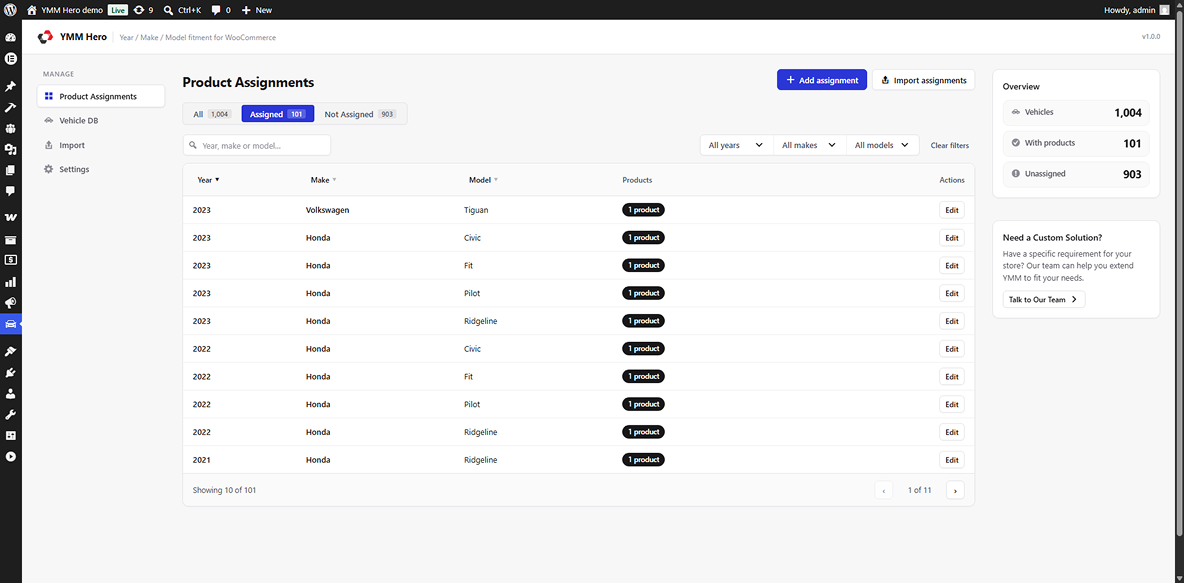Sort table by Model column

coord(483,180)
